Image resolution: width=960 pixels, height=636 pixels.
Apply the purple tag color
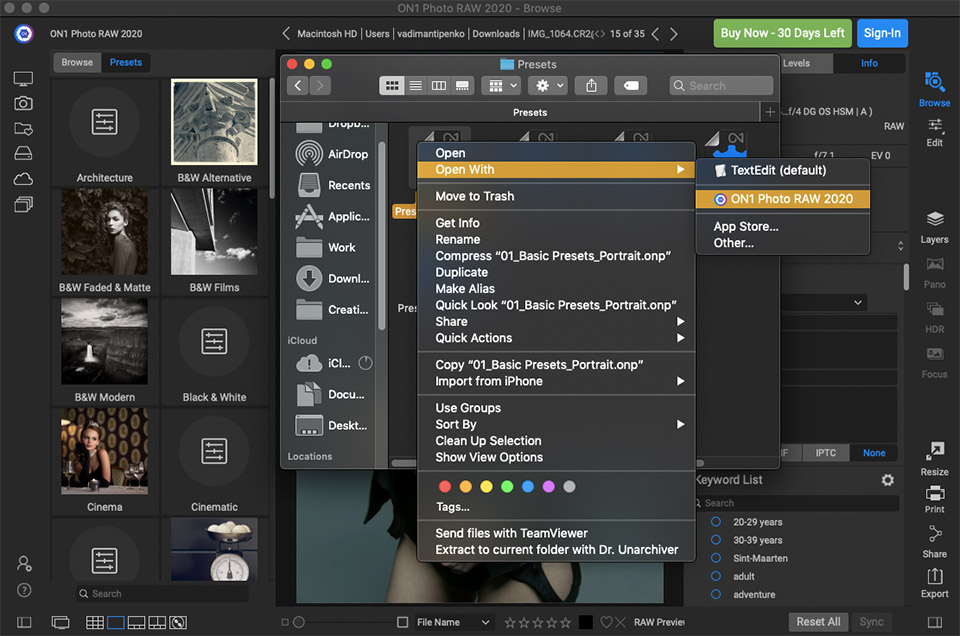(x=549, y=487)
